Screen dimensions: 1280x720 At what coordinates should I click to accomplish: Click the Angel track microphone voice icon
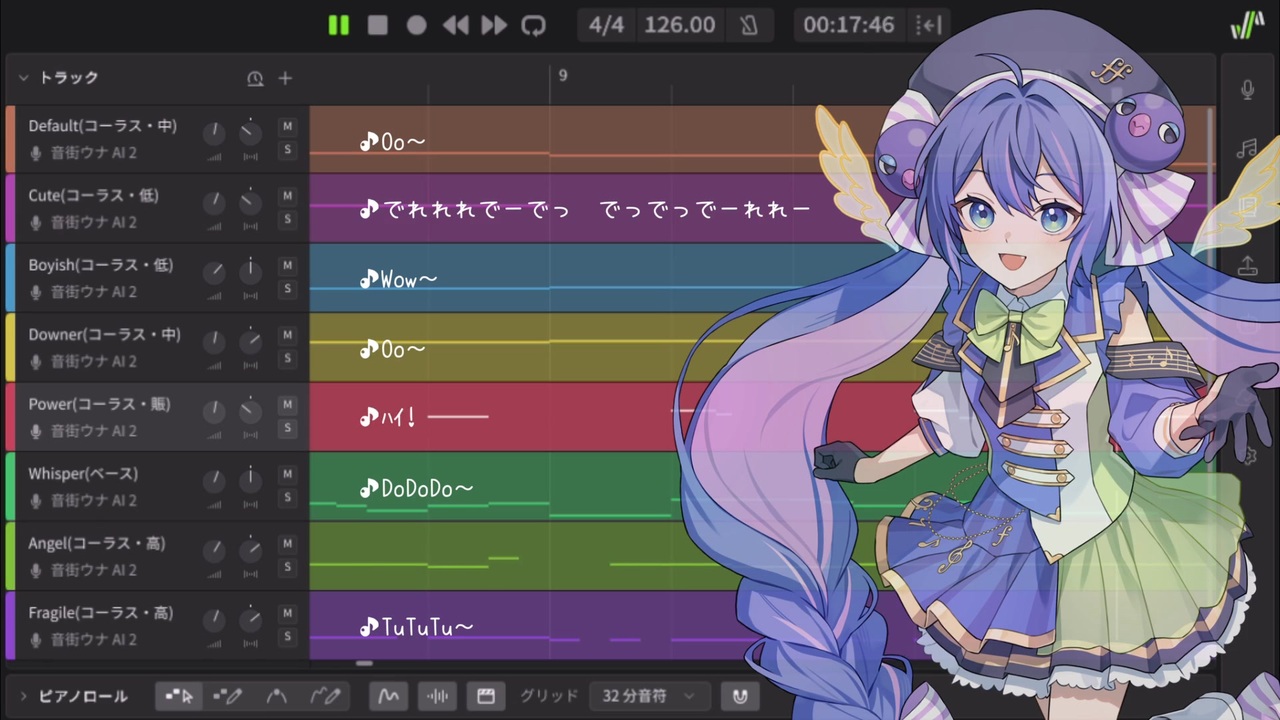click(36, 570)
